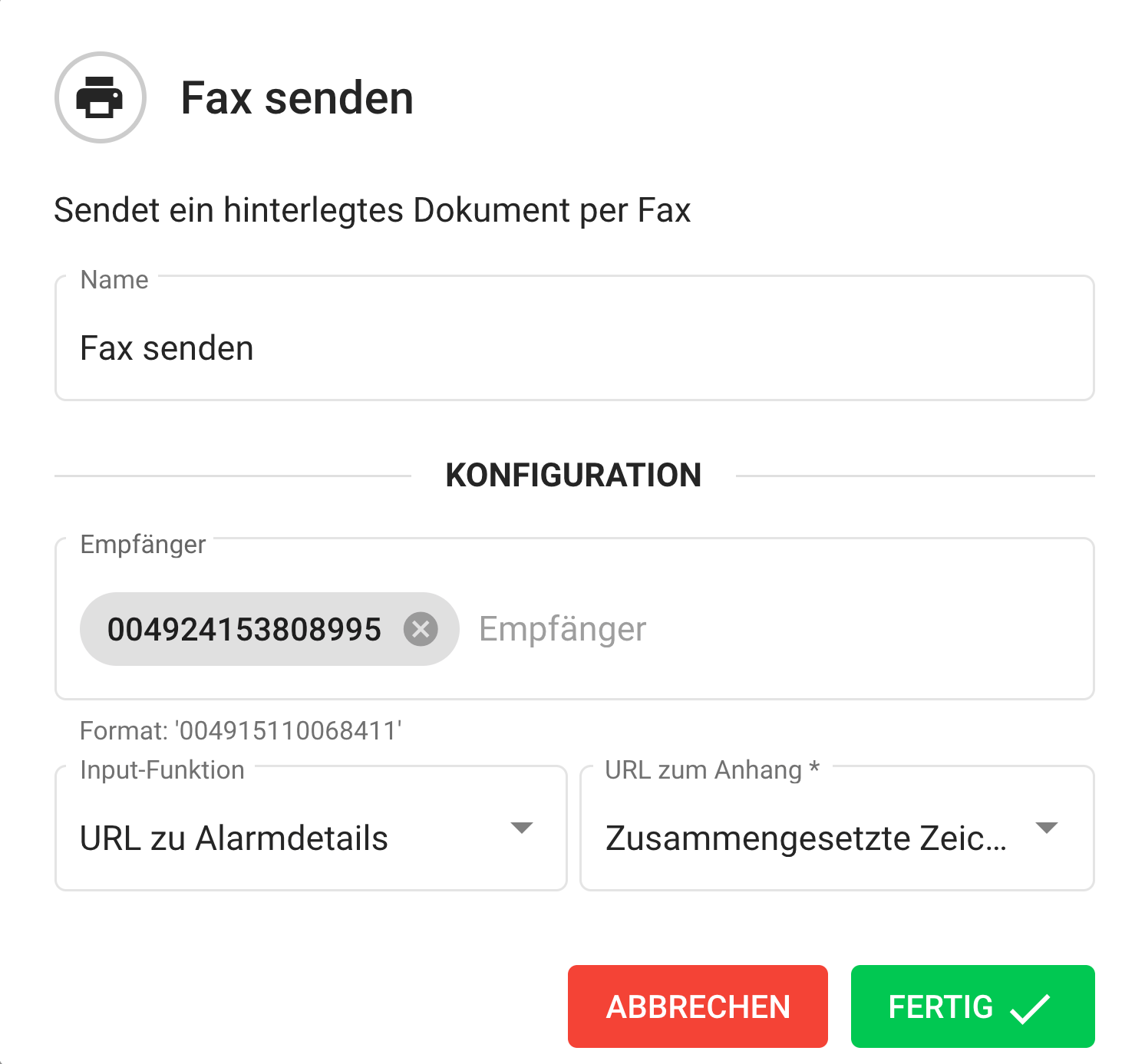Expand the URL zum Anhang arrow

point(1046,828)
